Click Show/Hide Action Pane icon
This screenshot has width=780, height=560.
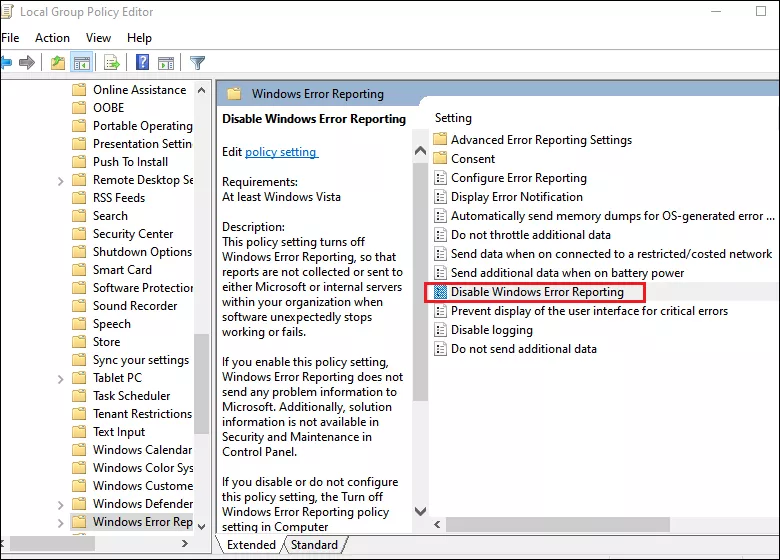click(166, 63)
